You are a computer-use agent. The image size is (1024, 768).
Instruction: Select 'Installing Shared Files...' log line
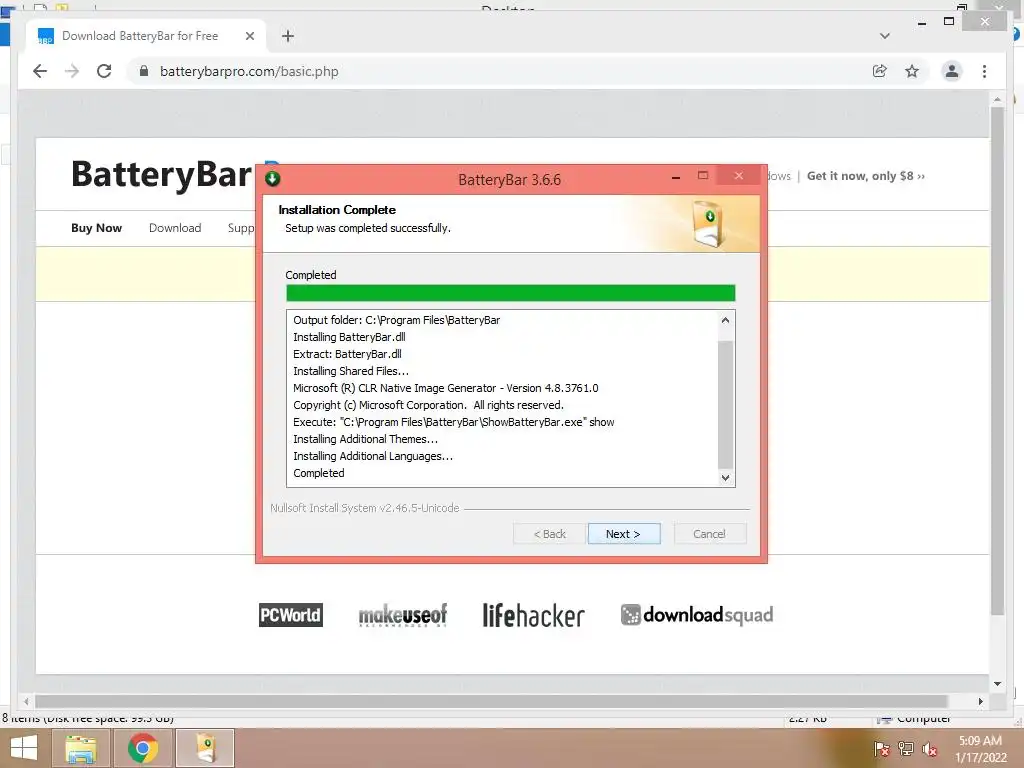point(351,371)
